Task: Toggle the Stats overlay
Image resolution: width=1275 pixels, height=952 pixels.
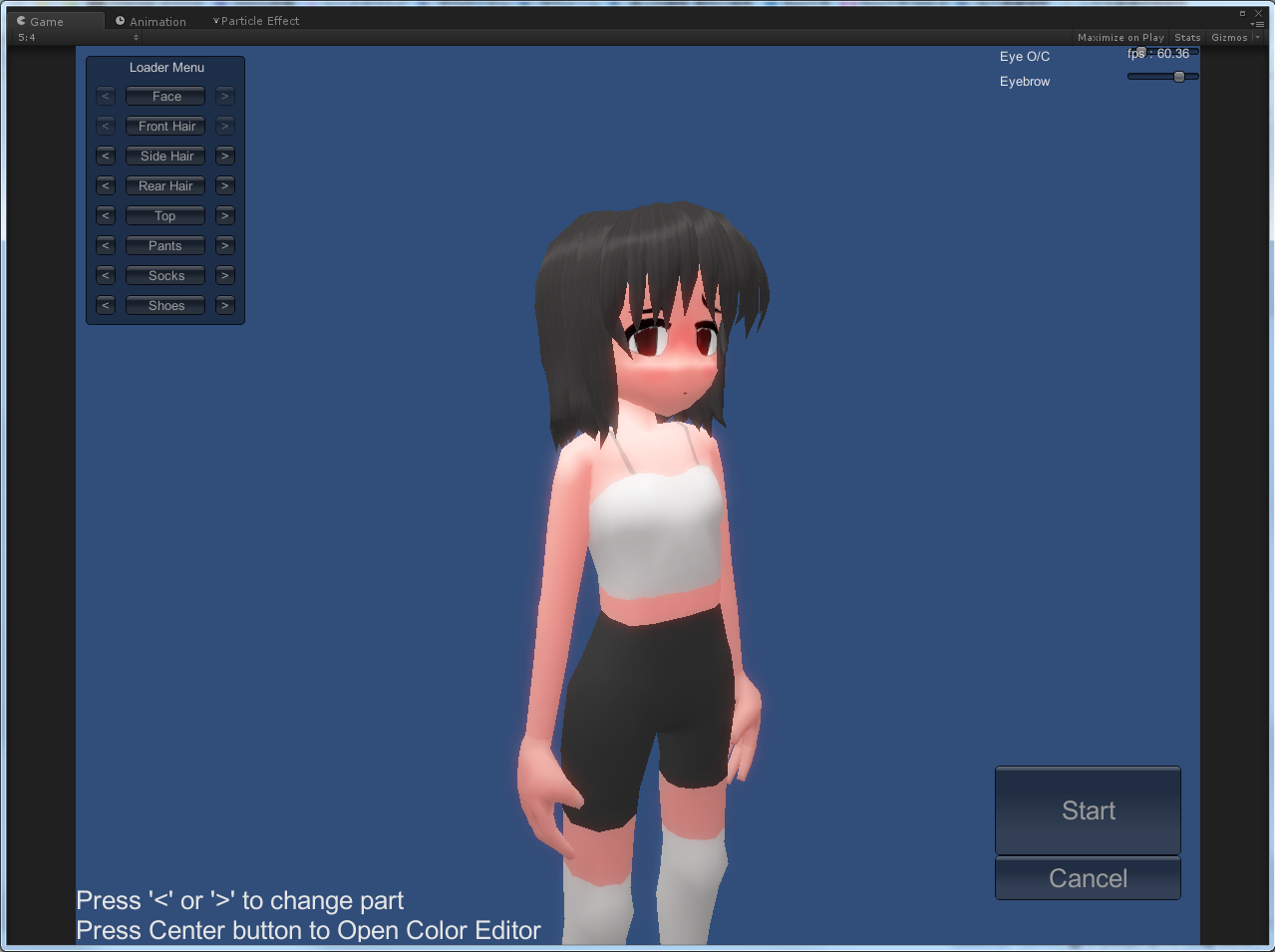Action: 1187,38
